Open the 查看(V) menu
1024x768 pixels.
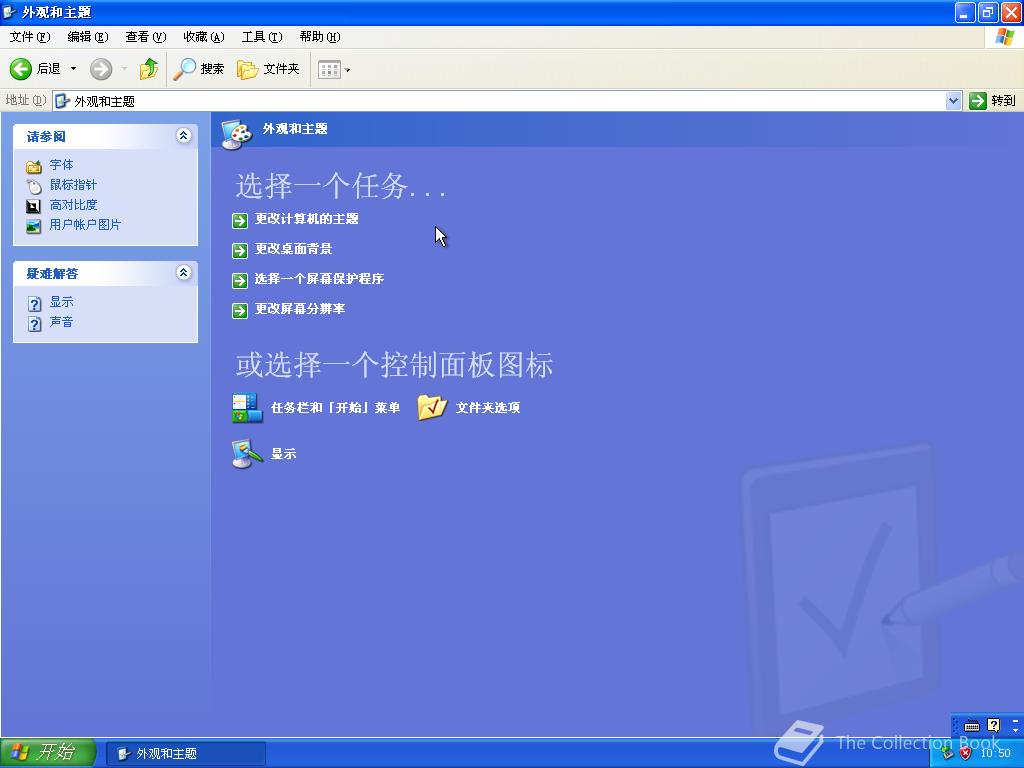point(146,37)
